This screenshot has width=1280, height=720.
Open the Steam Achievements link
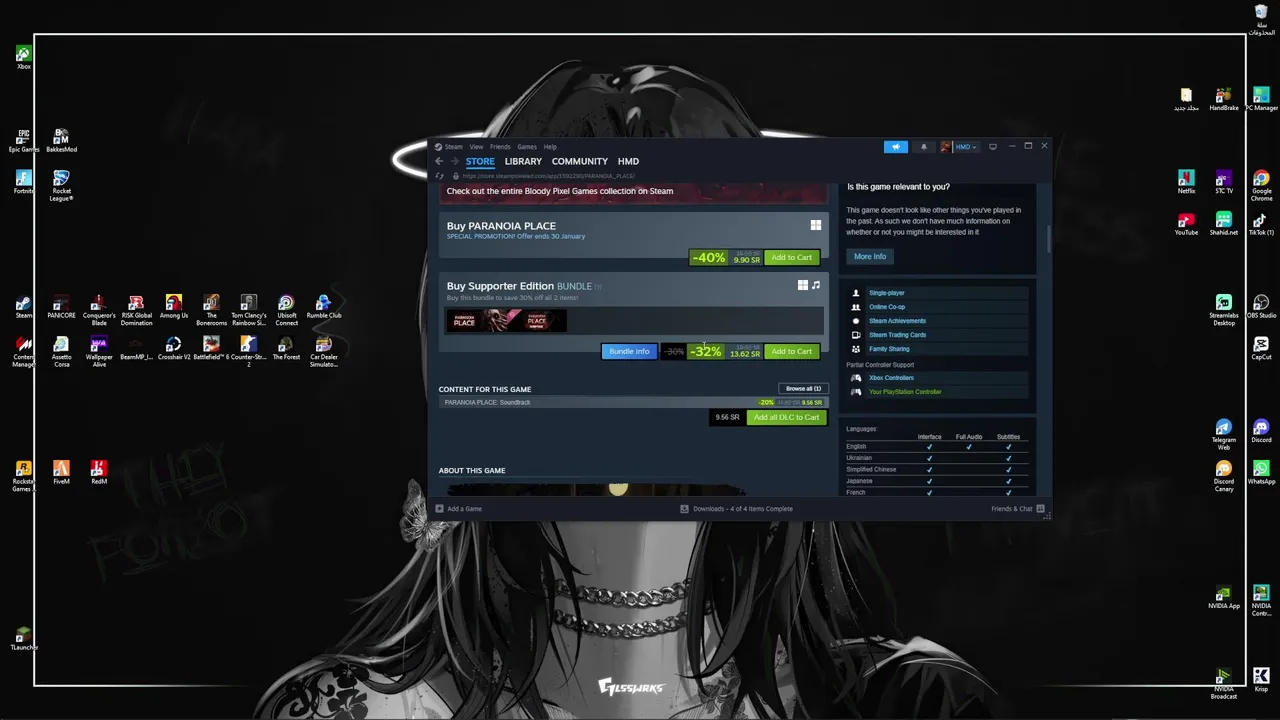click(x=897, y=321)
